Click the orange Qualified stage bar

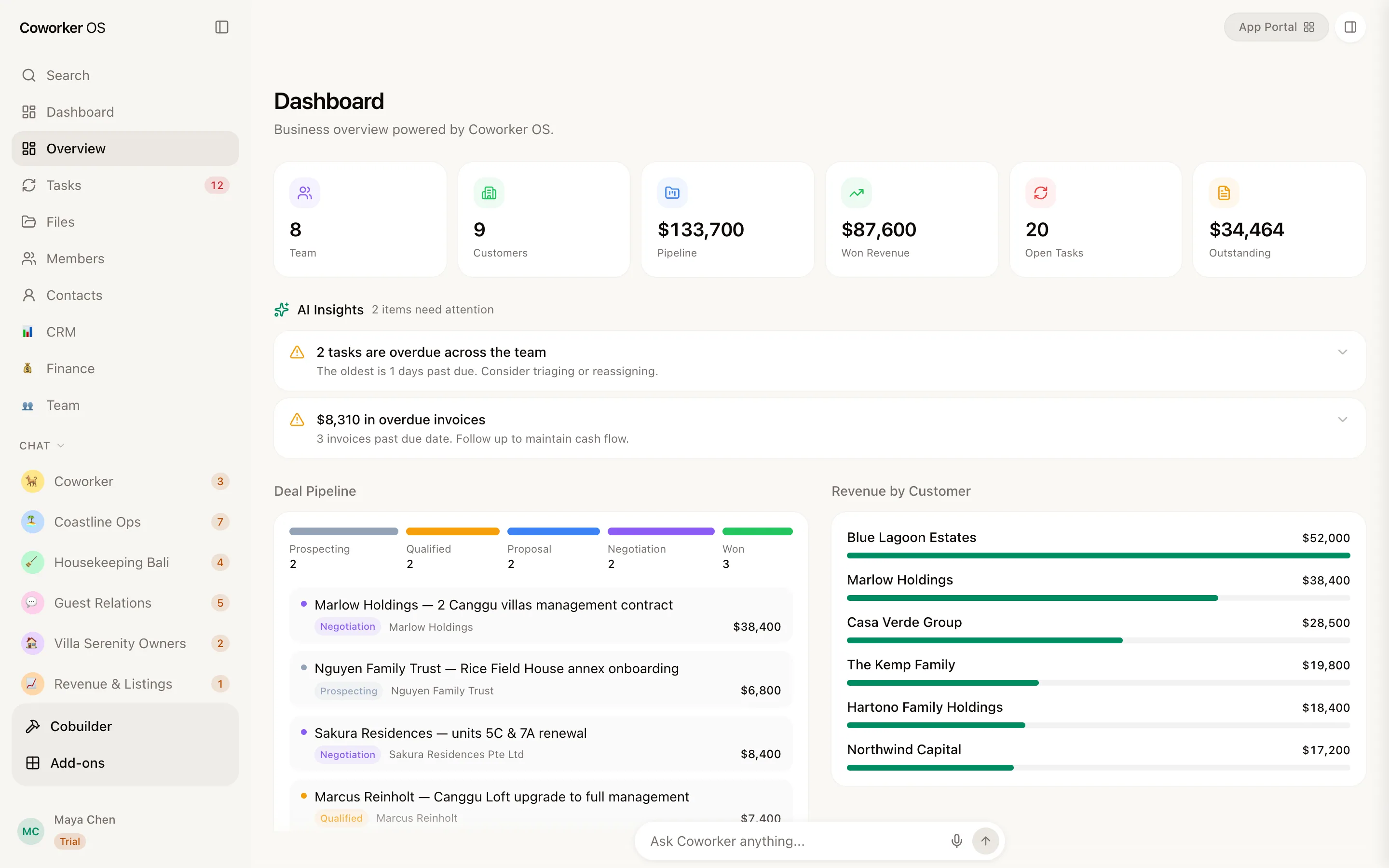[x=453, y=531]
